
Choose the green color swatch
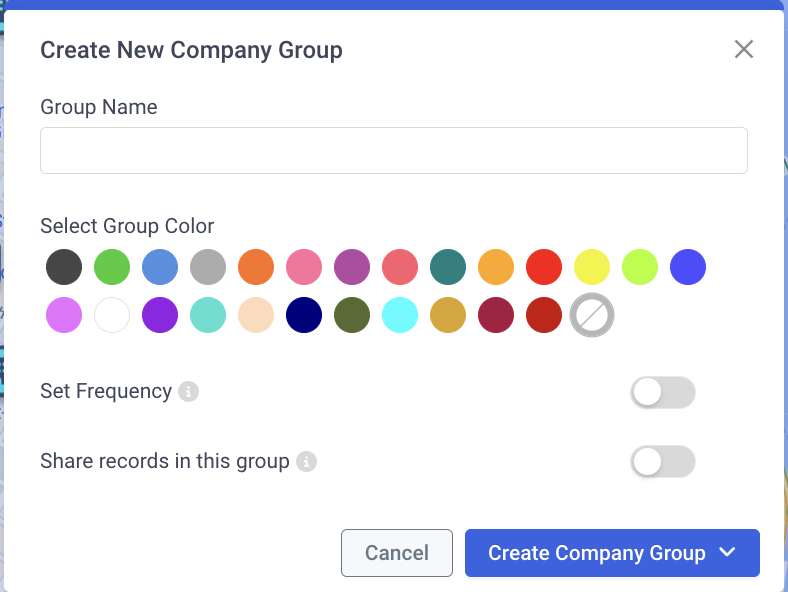112,267
